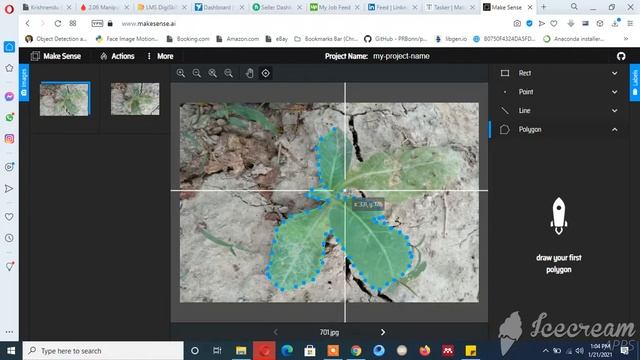Open the Amazon.com bookmark
The width and height of the screenshot is (640, 360).
[x=238, y=39]
